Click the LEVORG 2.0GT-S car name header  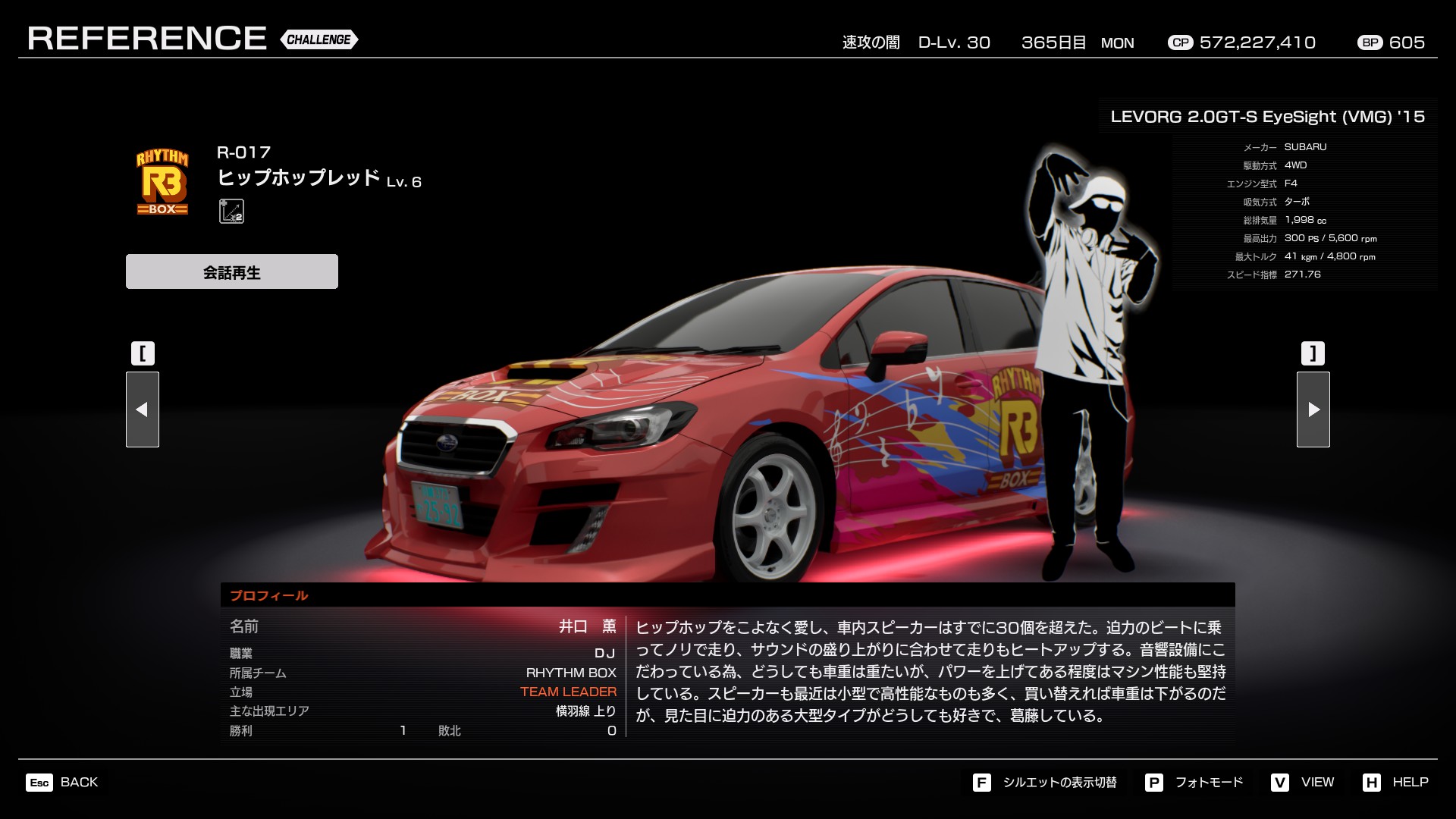(x=1267, y=117)
